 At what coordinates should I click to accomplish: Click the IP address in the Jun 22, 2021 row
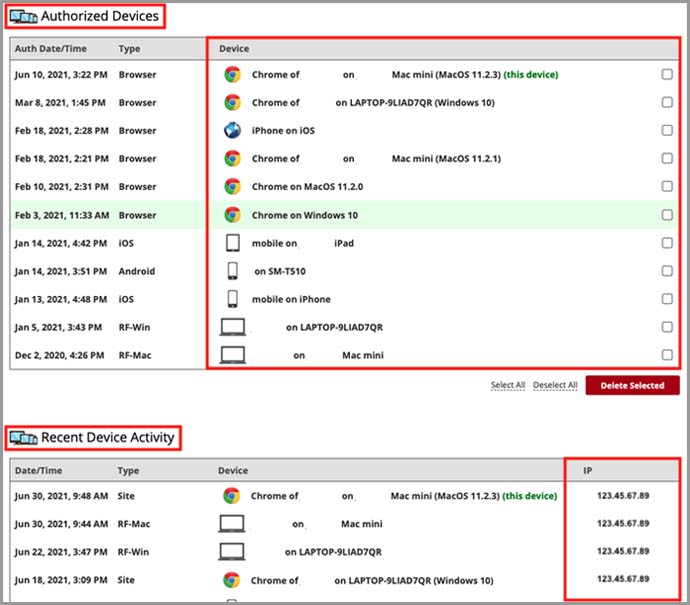point(623,551)
